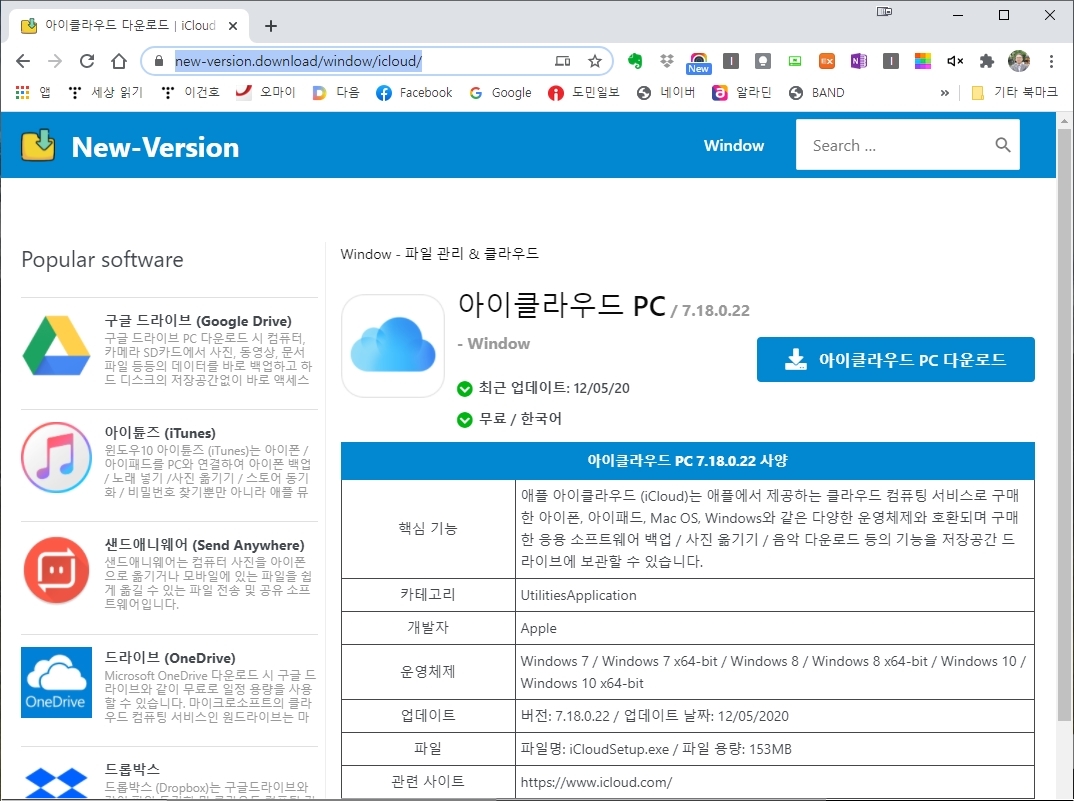1074x801 pixels.
Task: Click the iTunes music note icon
Action: [x=56, y=457]
